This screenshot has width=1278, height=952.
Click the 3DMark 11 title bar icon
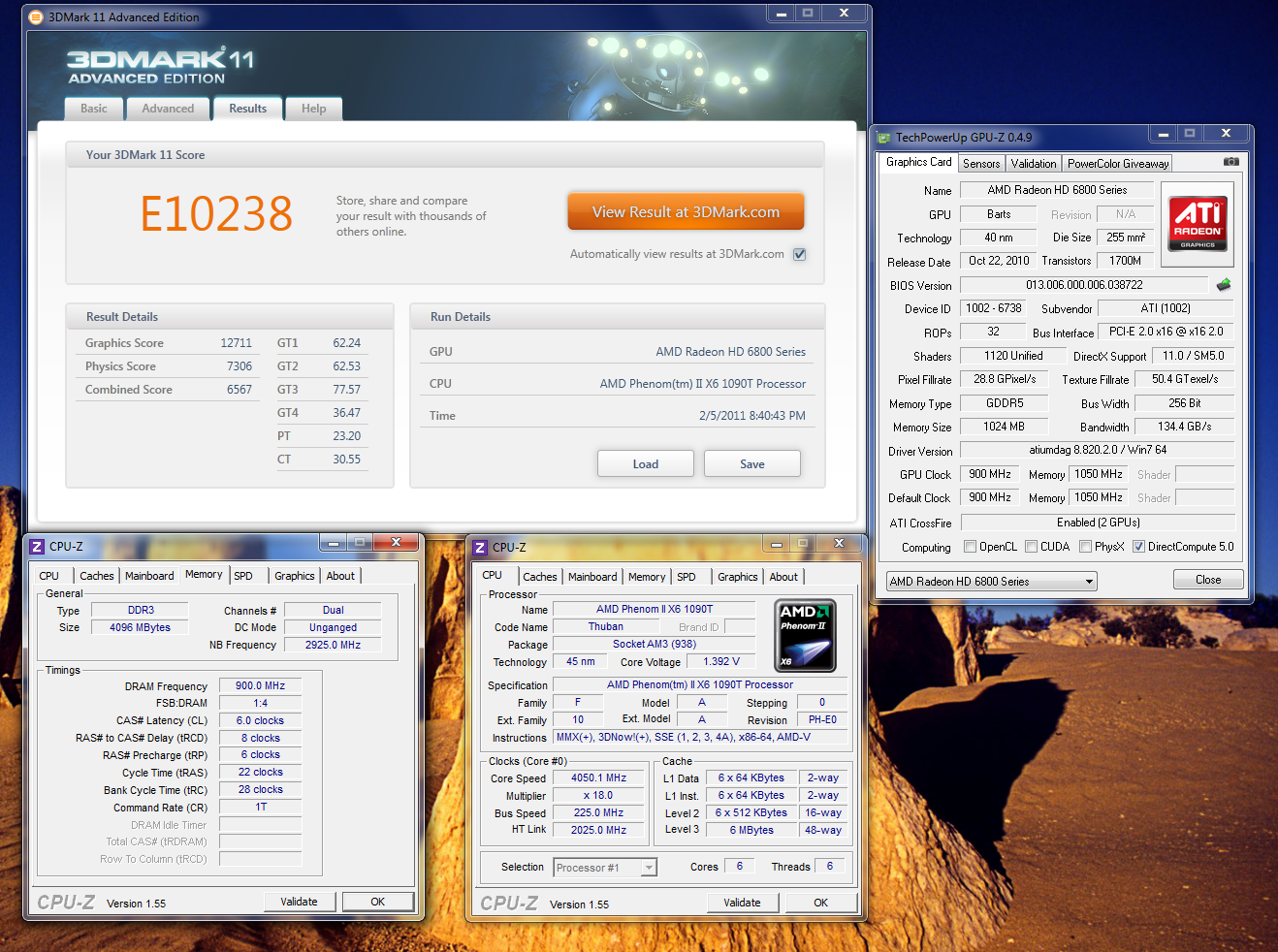pyautogui.click(x=36, y=17)
